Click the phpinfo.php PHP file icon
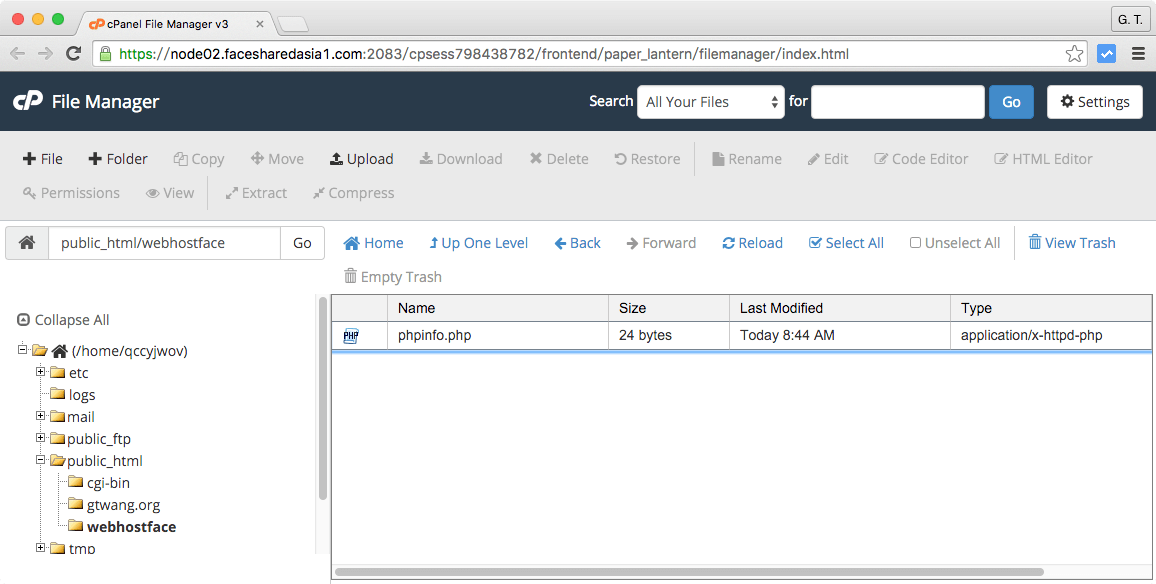Viewport: 1156px width, 584px height. (x=351, y=336)
